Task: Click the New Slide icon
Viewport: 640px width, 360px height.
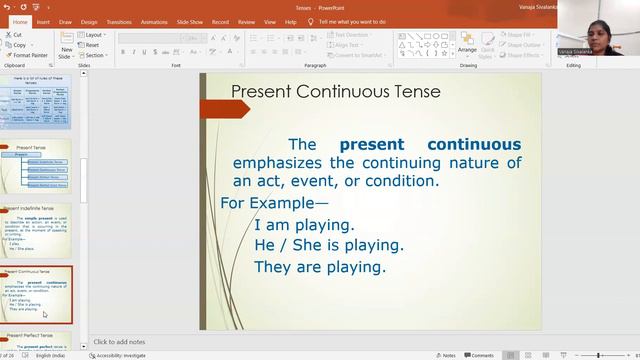Action: [x=67, y=39]
